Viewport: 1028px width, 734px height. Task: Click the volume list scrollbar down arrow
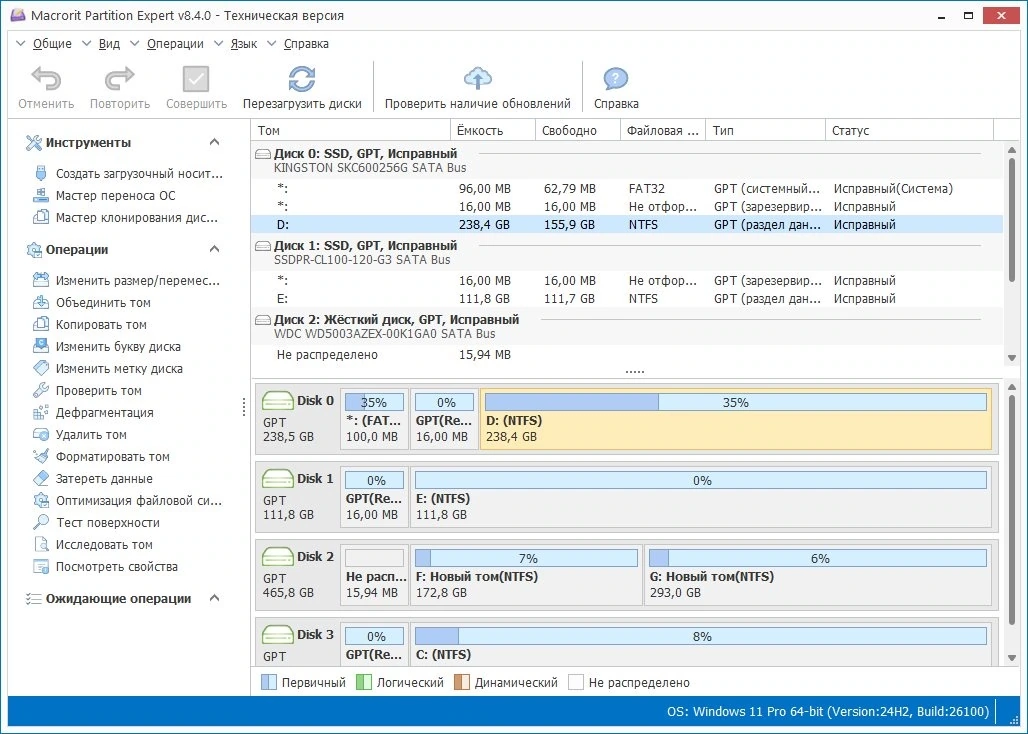click(x=1012, y=358)
